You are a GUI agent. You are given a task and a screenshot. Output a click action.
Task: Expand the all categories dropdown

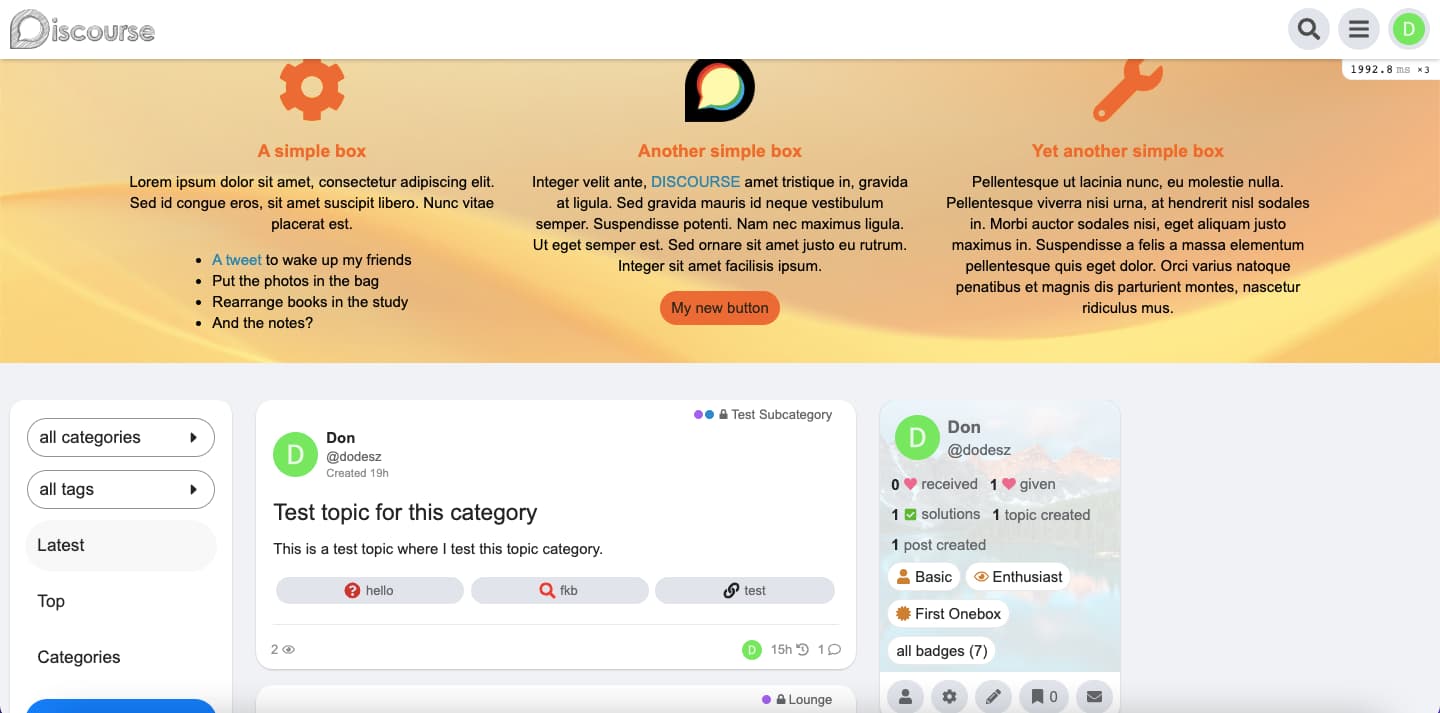pos(121,437)
